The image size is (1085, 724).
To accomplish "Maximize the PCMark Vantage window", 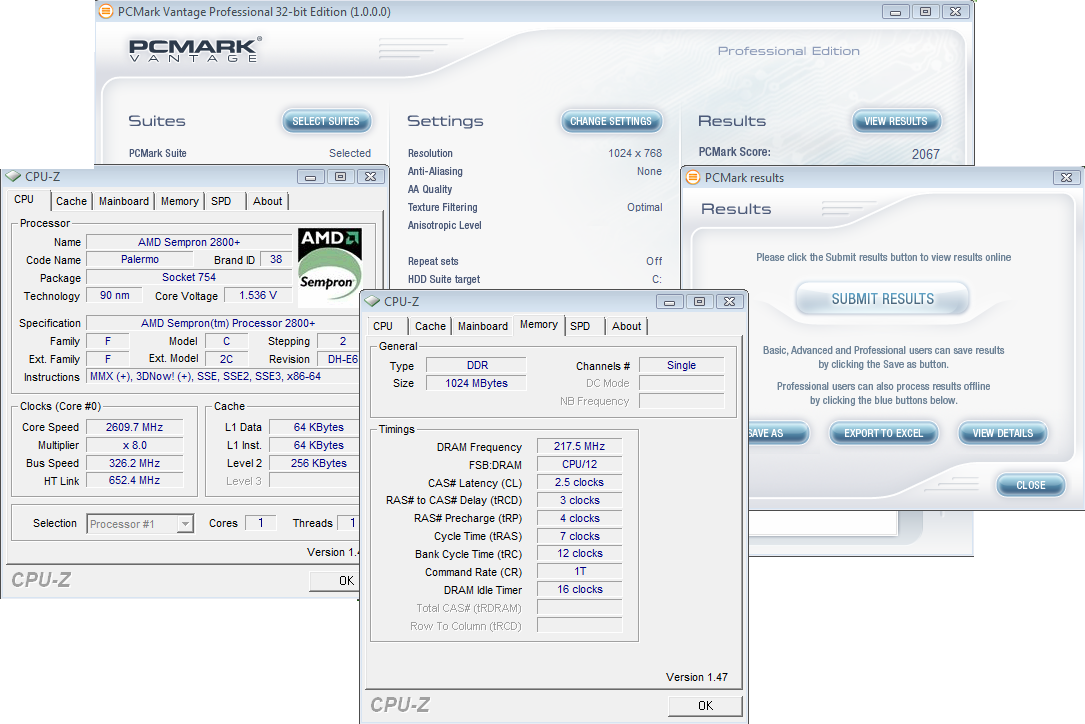I will pyautogui.click(x=925, y=12).
